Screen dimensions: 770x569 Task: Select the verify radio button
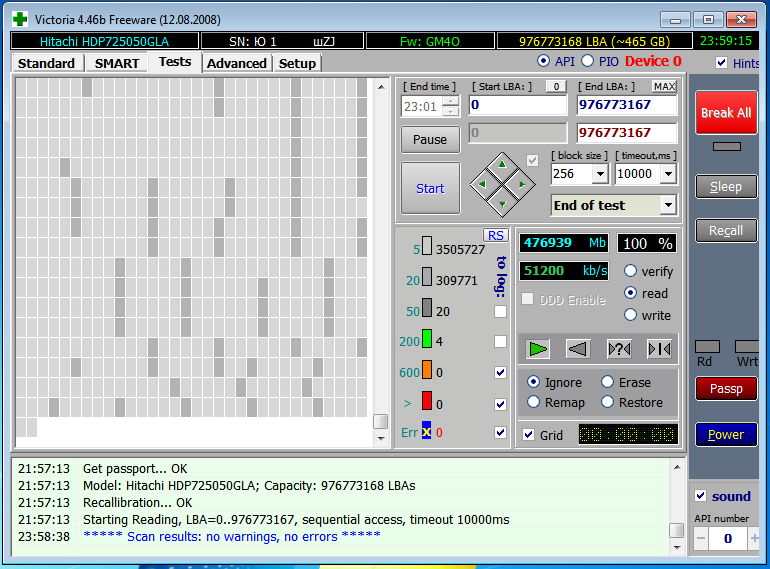point(631,271)
